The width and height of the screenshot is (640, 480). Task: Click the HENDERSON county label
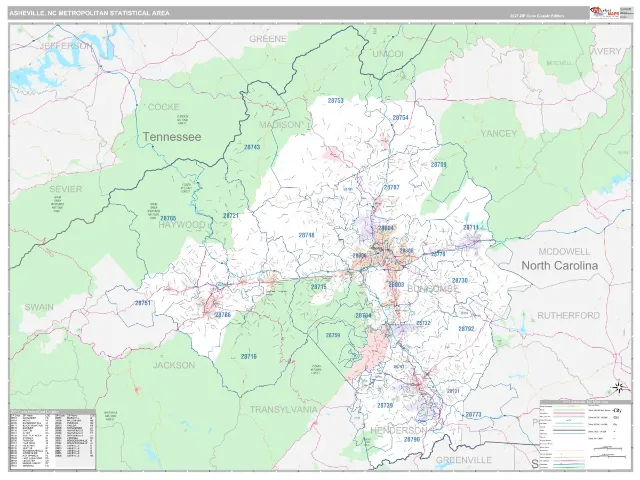click(x=398, y=430)
